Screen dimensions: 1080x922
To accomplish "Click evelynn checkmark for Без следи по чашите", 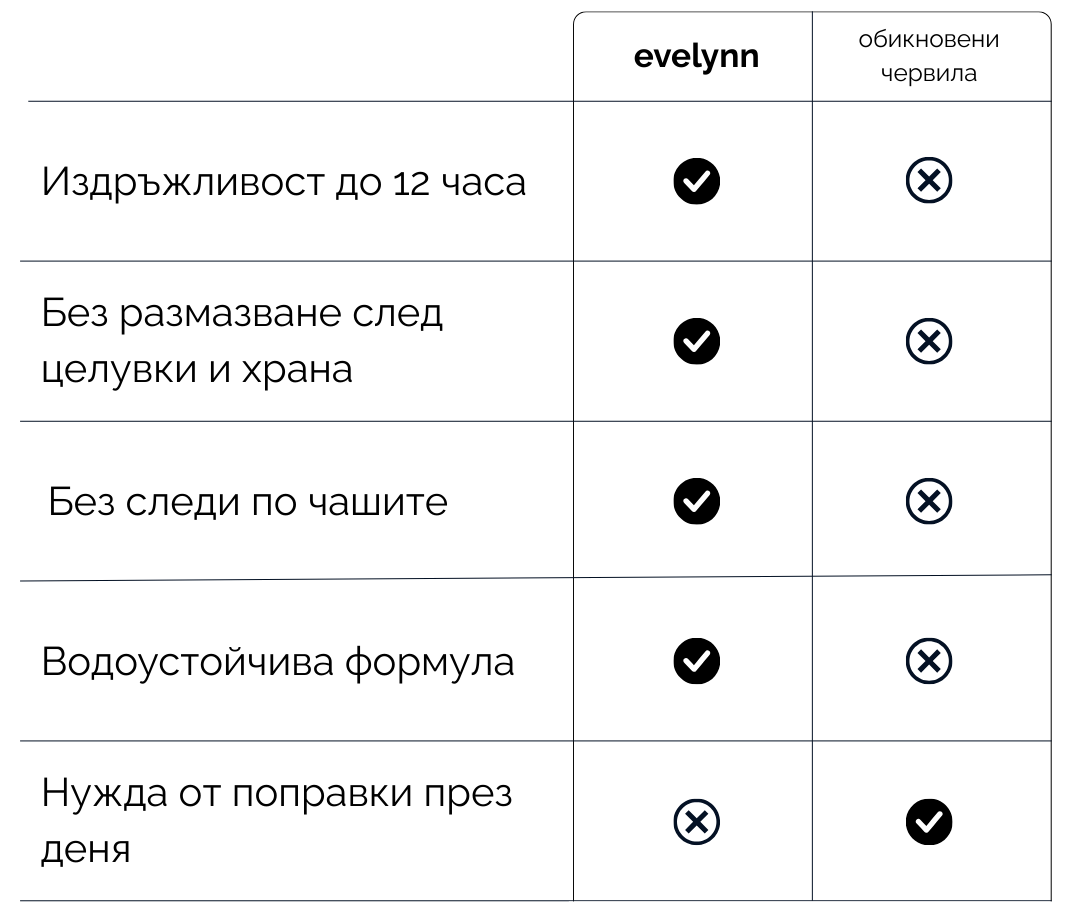I will point(696,501).
